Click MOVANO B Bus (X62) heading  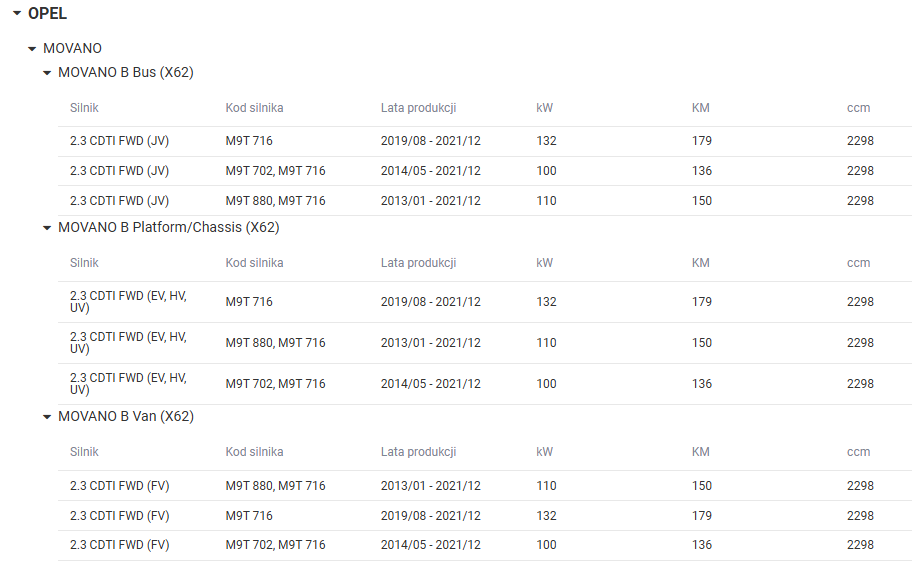[x=126, y=73]
